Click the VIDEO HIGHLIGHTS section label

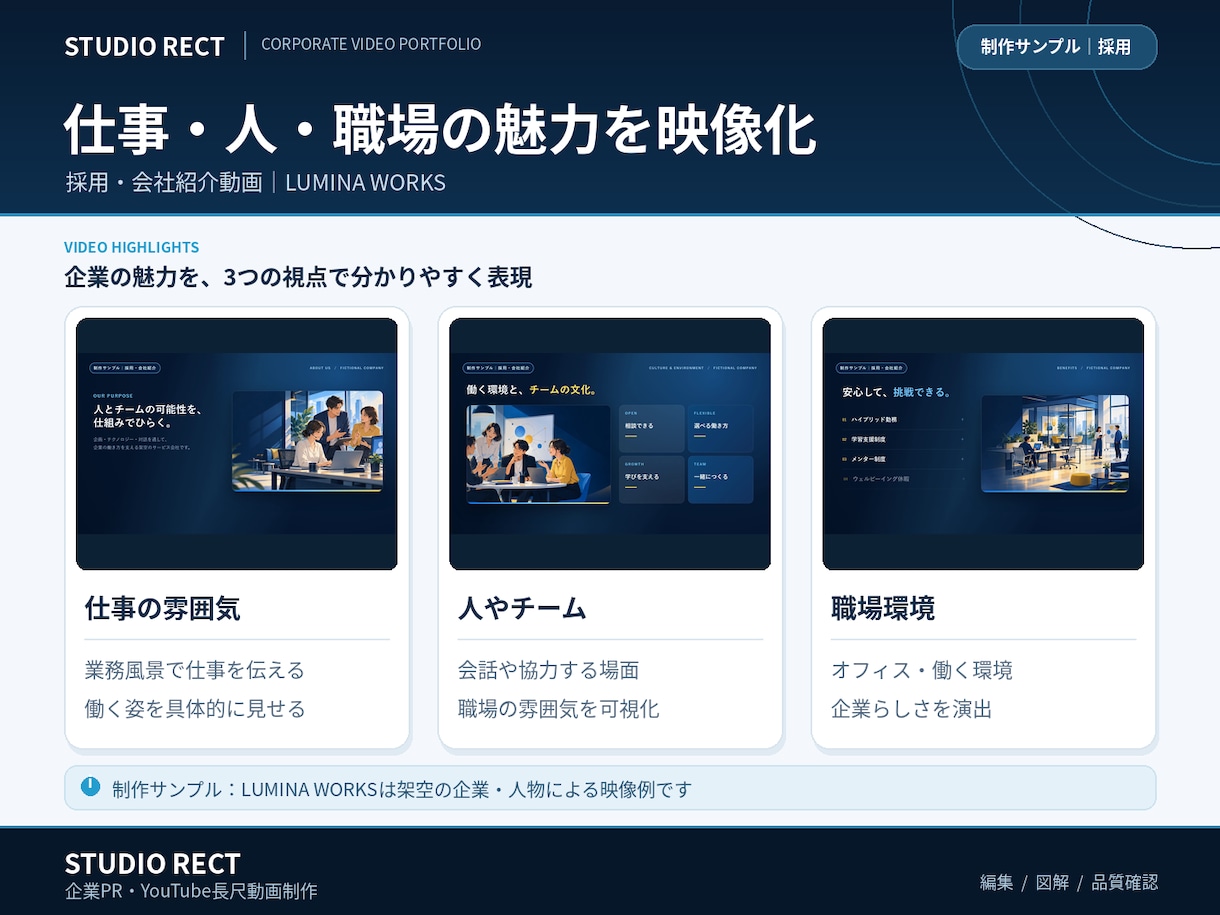(x=131, y=247)
